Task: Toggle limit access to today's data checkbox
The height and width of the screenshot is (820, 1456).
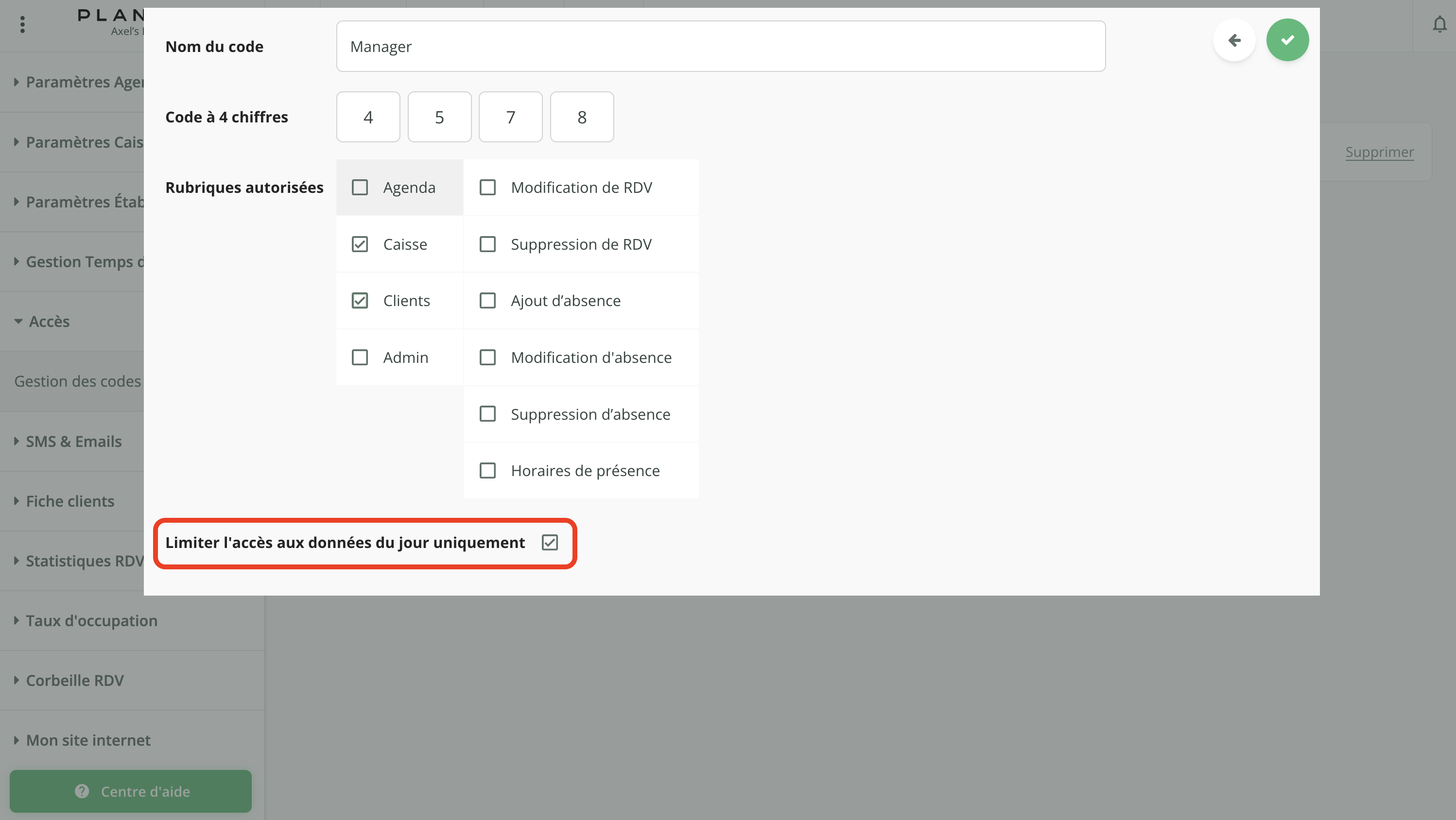Action: (x=549, y=543)
